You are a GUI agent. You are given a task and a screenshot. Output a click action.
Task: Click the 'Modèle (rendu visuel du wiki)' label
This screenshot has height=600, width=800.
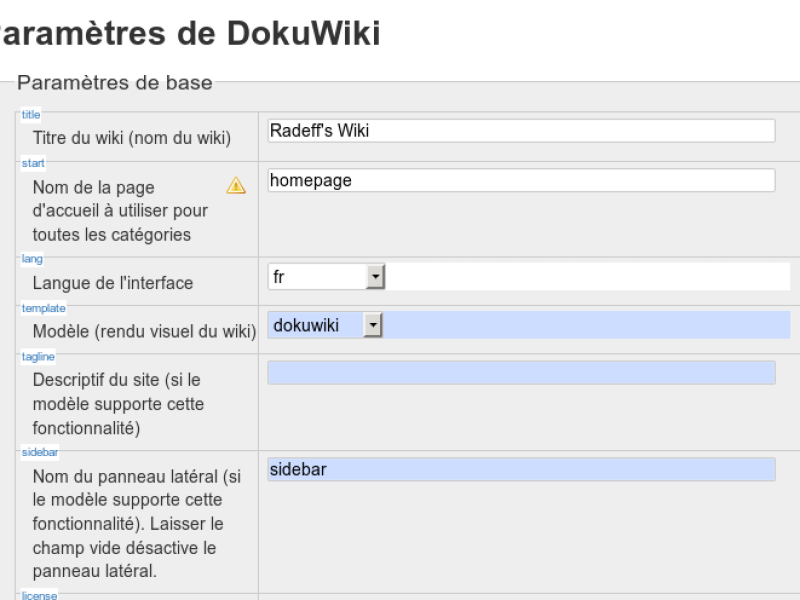coord(144,331)
